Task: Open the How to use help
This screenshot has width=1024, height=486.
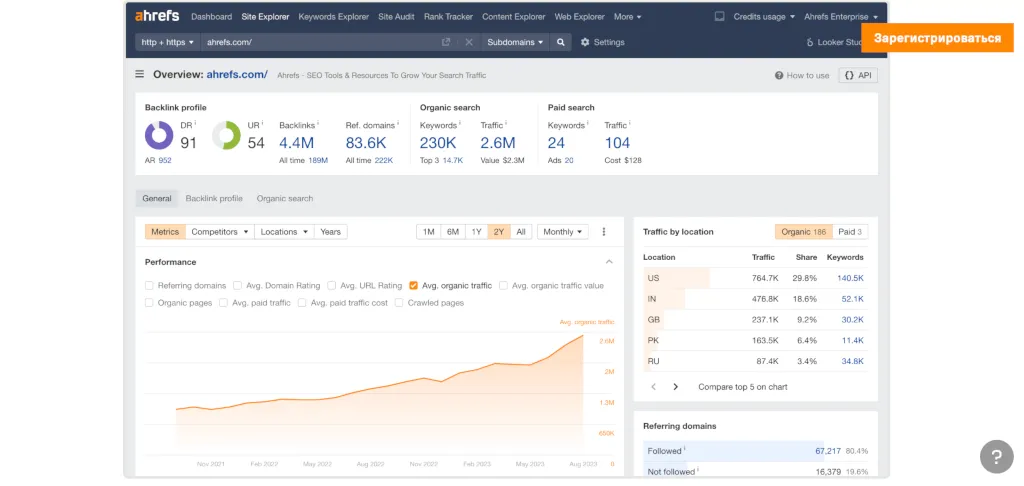Action: point(802,75)
